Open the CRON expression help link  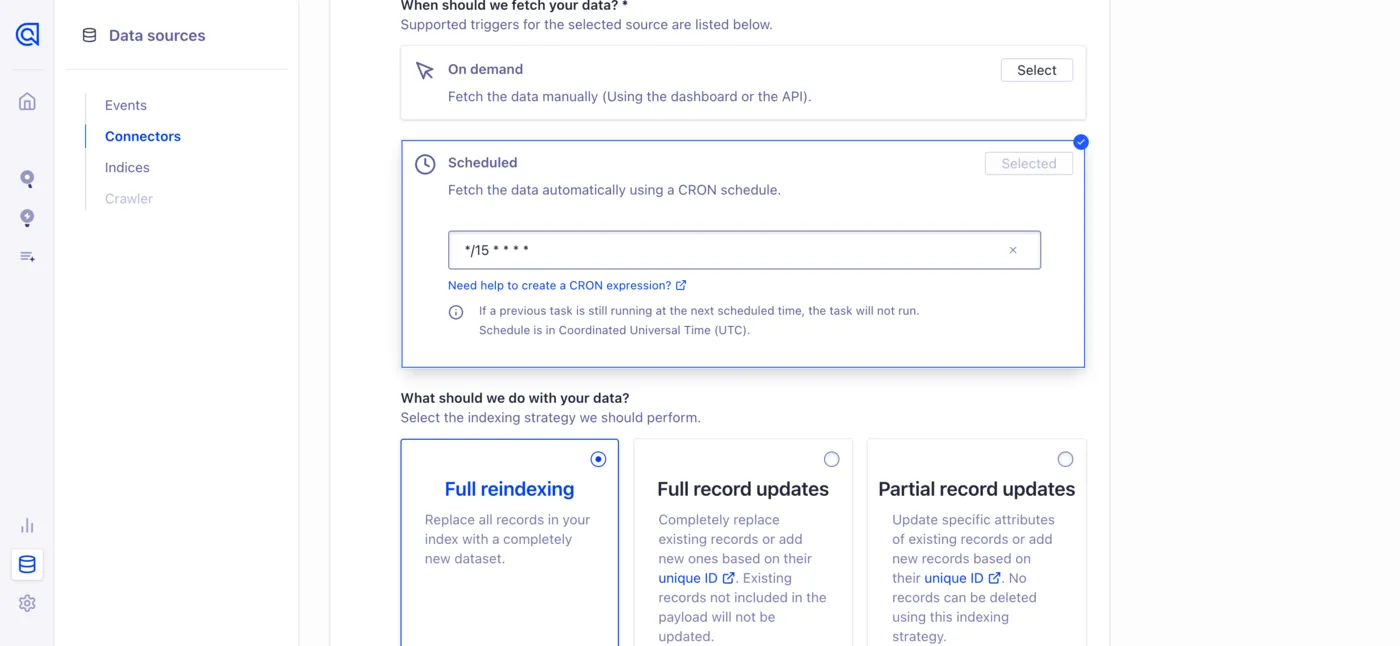pos(567,285)
